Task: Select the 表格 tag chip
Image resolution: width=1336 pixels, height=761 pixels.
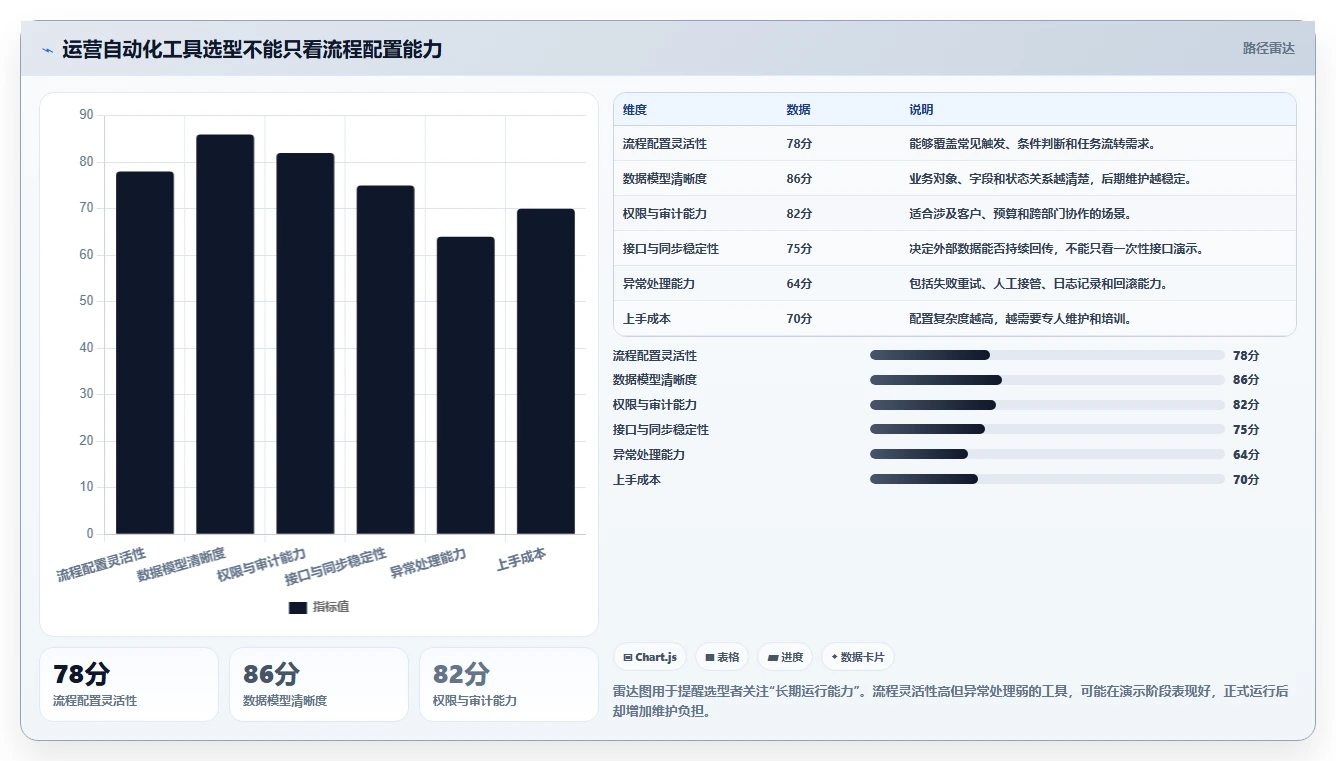Action: pyautogui.click(x=722, y=657)
